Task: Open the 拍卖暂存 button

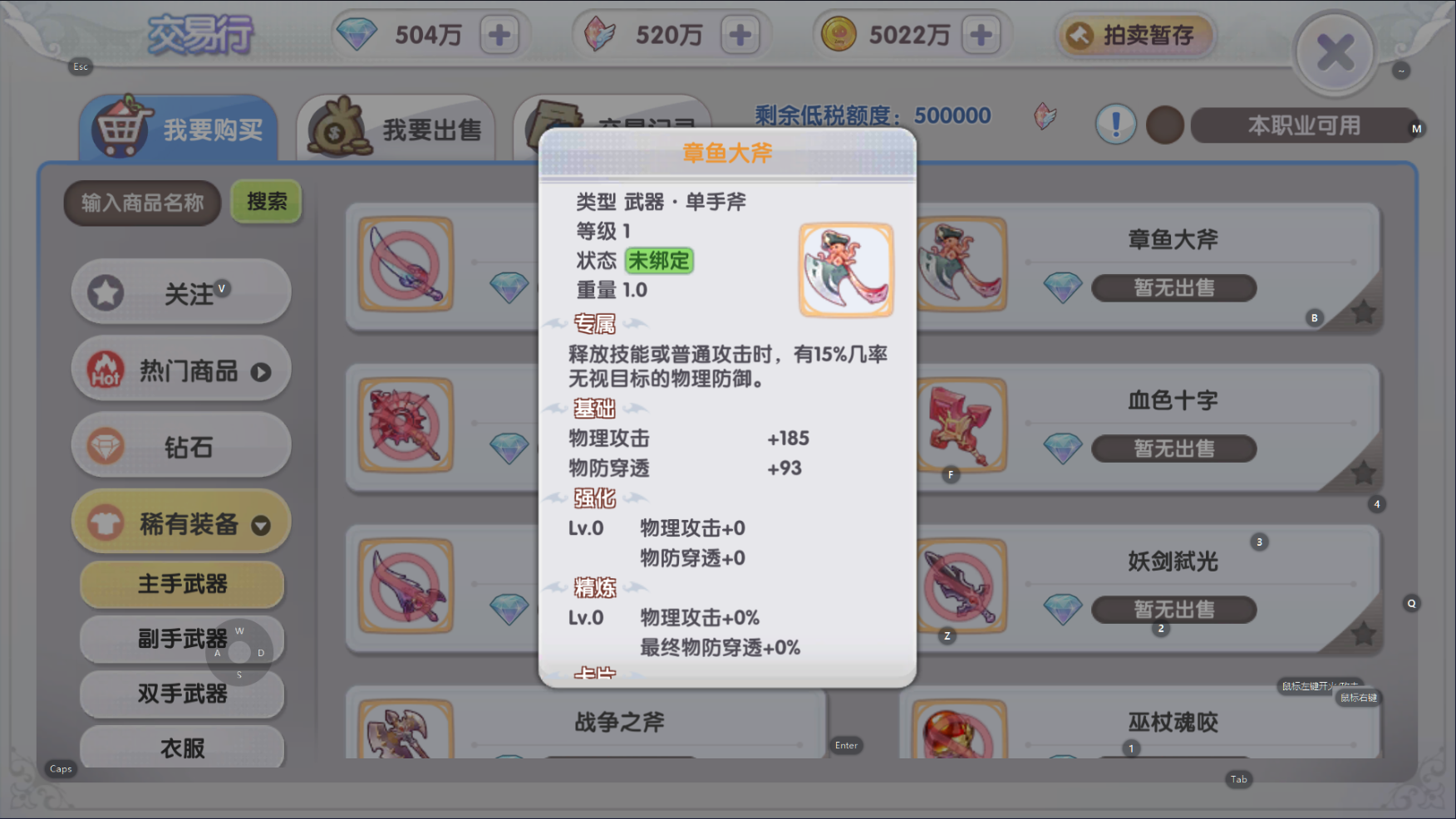Action: [x=1134, y=35]
